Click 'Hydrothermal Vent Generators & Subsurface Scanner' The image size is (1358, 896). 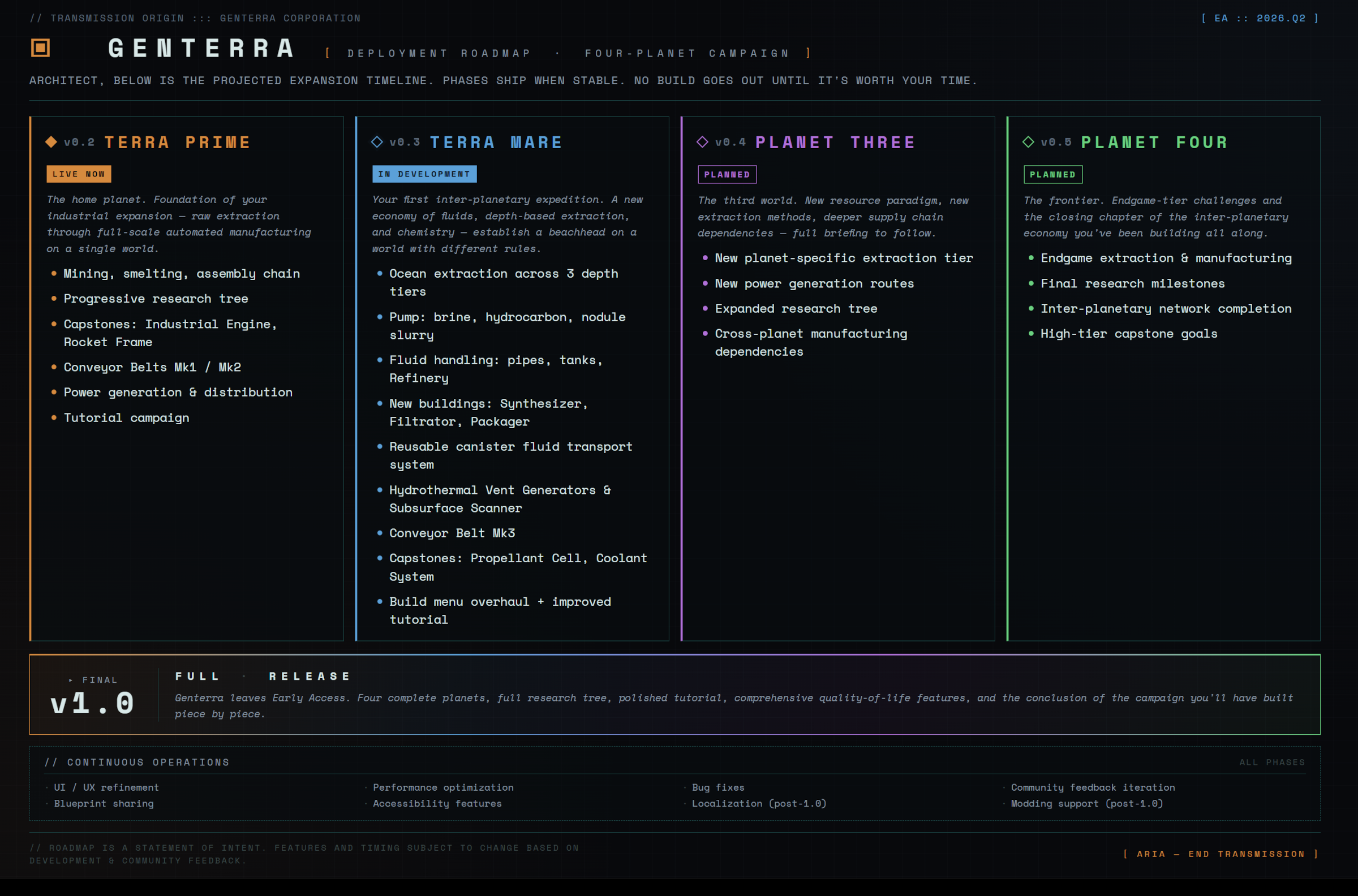click(x=500, y=499)
